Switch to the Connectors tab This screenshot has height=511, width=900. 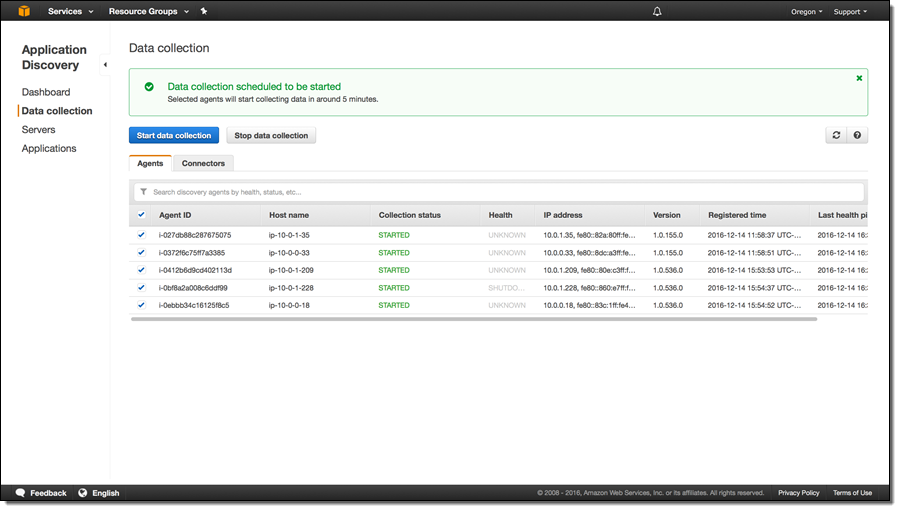(203, 163)
